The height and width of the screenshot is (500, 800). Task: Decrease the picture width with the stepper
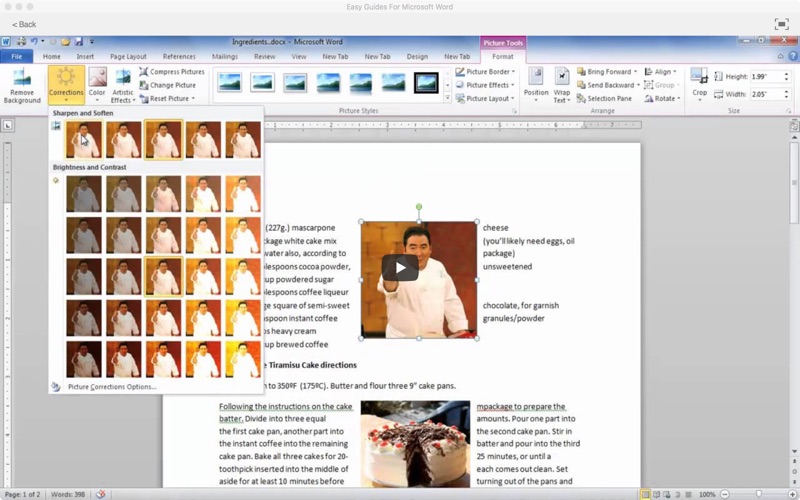[786, 97]
